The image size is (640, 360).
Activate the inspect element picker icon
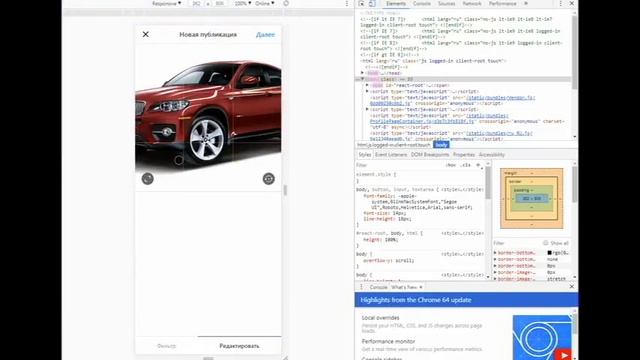pos(362,3)
